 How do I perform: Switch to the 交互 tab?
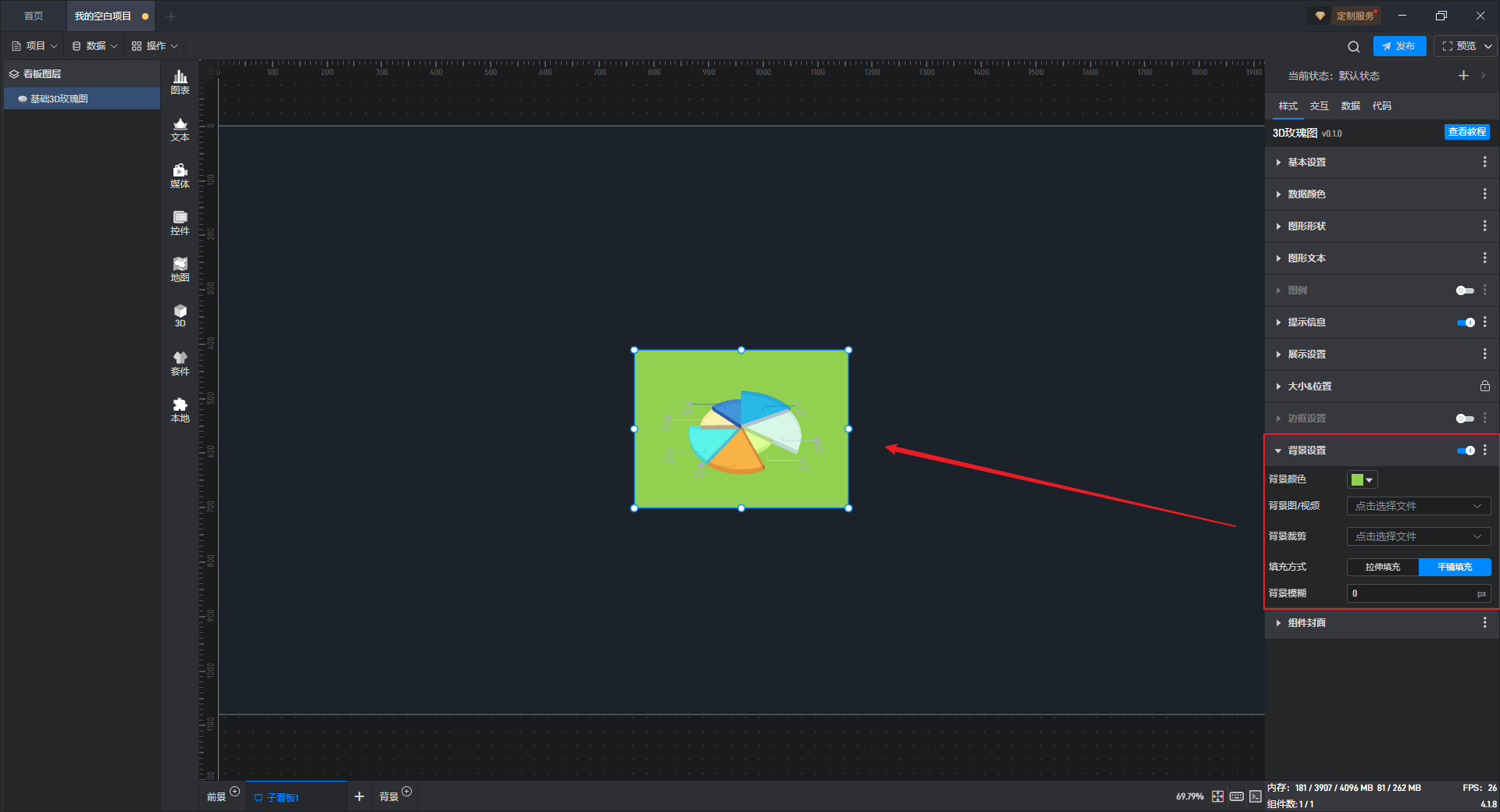coord(1319,105)
